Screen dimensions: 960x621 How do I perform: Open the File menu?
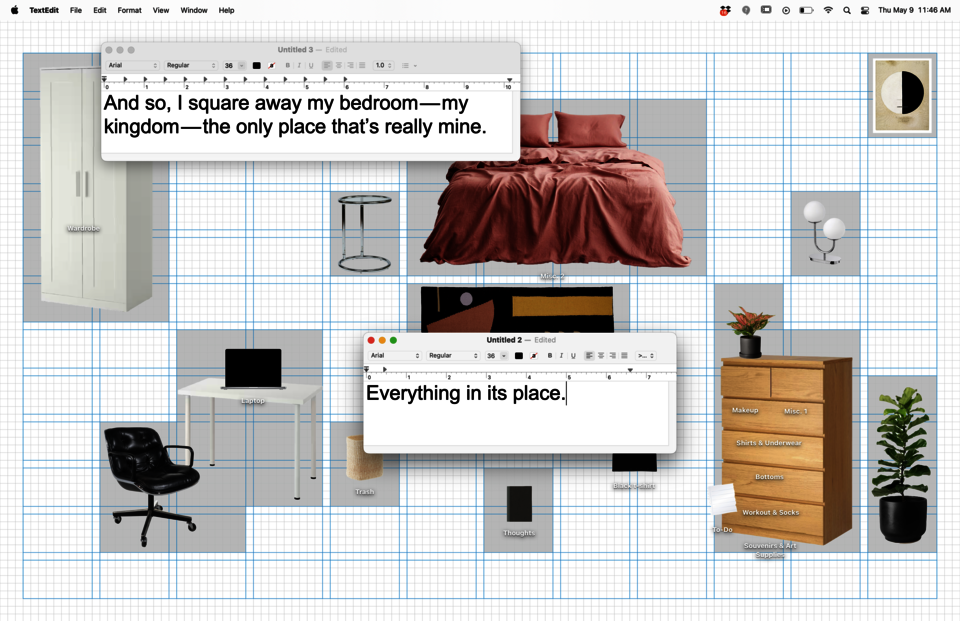tap(76, 10)
